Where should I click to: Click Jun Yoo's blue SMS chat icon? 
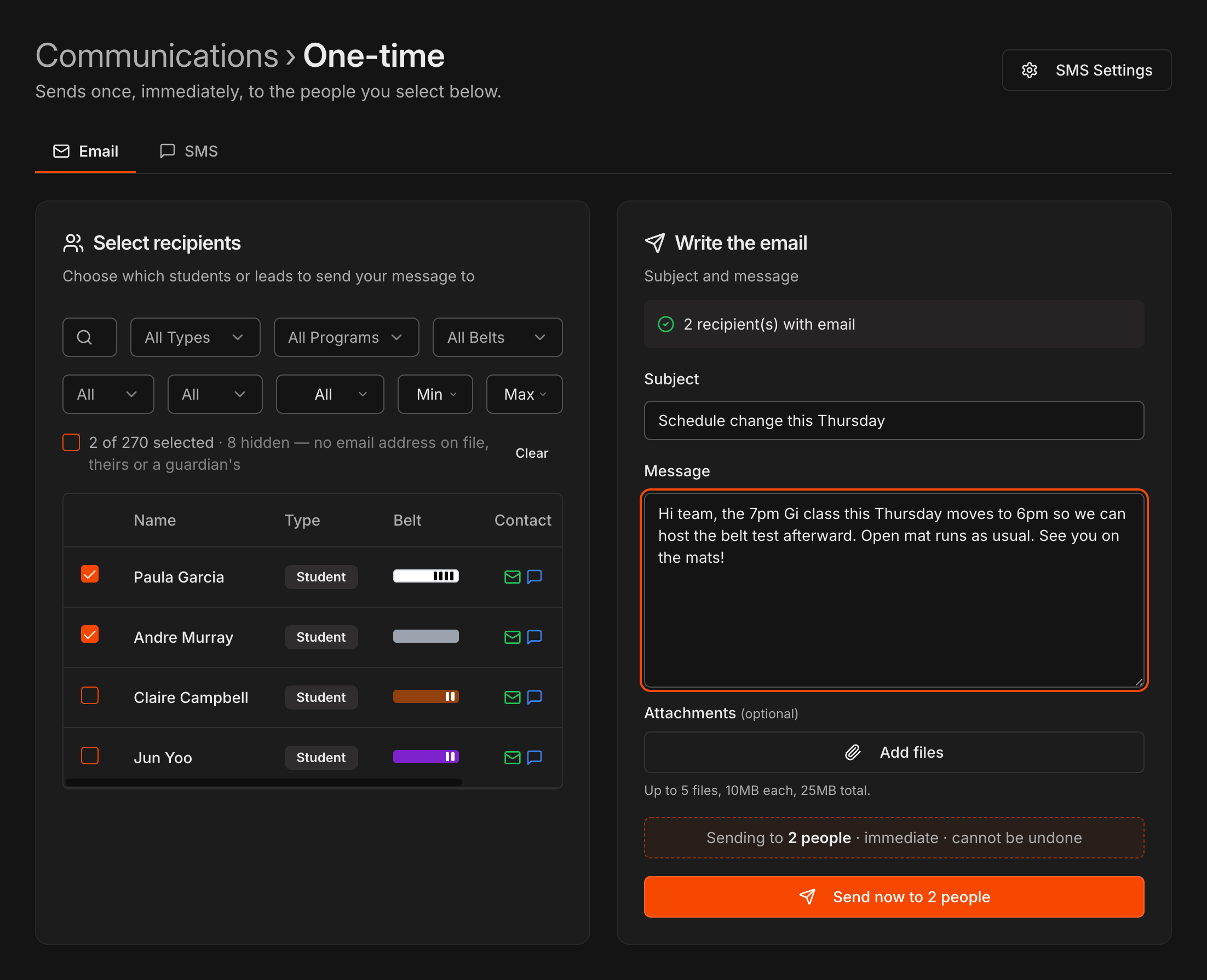coord(534,757)
